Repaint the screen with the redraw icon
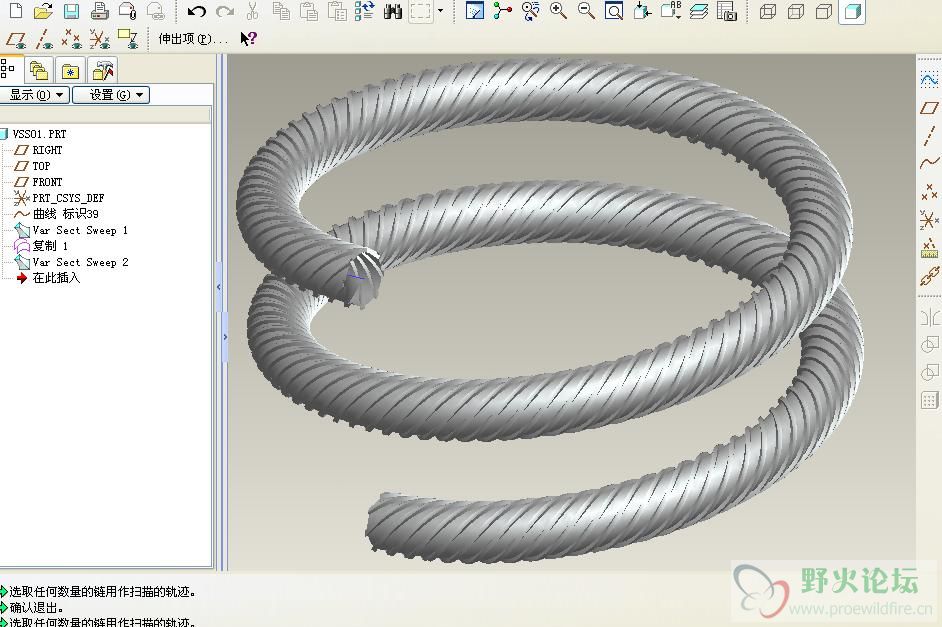 [x=475, y=11]
